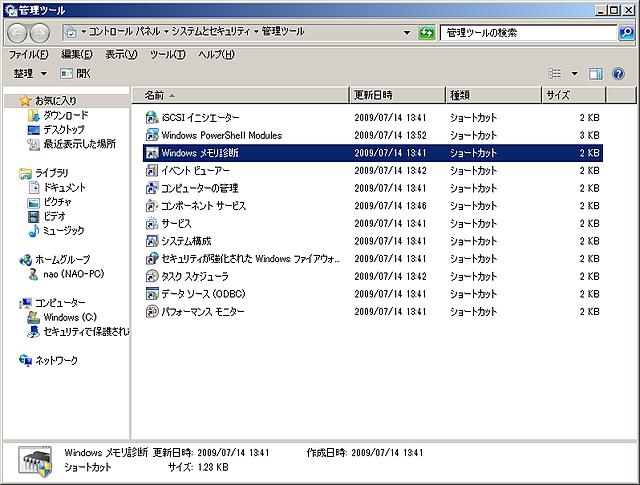Click the memory chip icon in details pane
The width and height of the screenshot is (640, 485).
click(35, 461)
